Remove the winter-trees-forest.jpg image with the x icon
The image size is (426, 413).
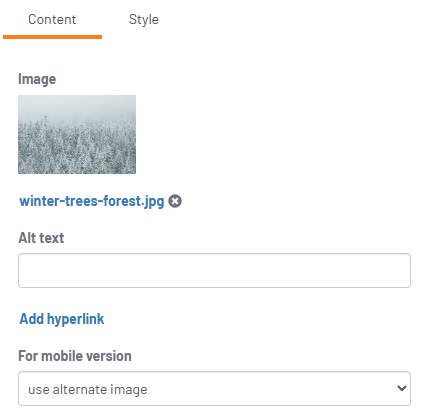pos(175,201)
